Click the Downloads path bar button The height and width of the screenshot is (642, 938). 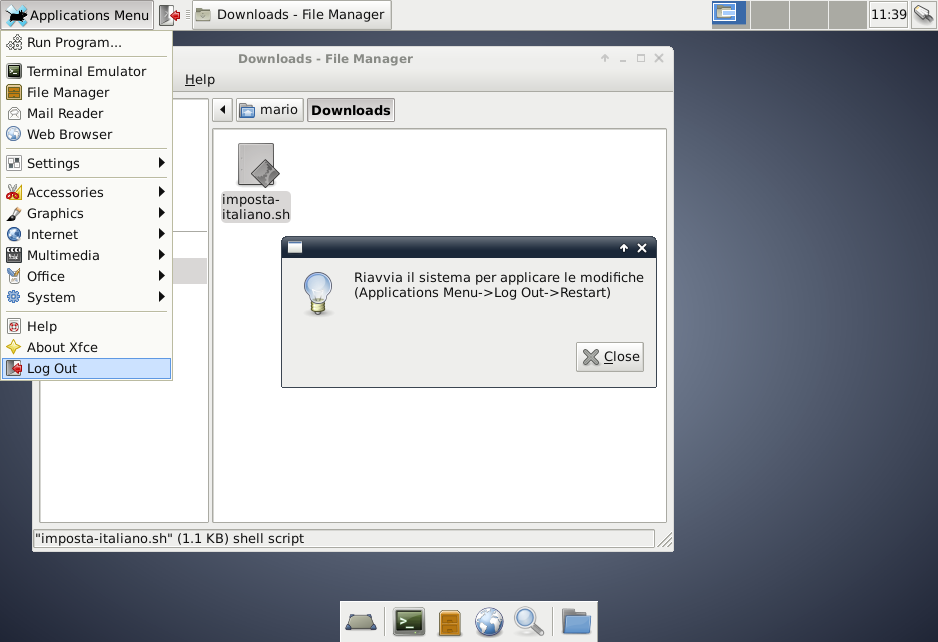(351, 110)
